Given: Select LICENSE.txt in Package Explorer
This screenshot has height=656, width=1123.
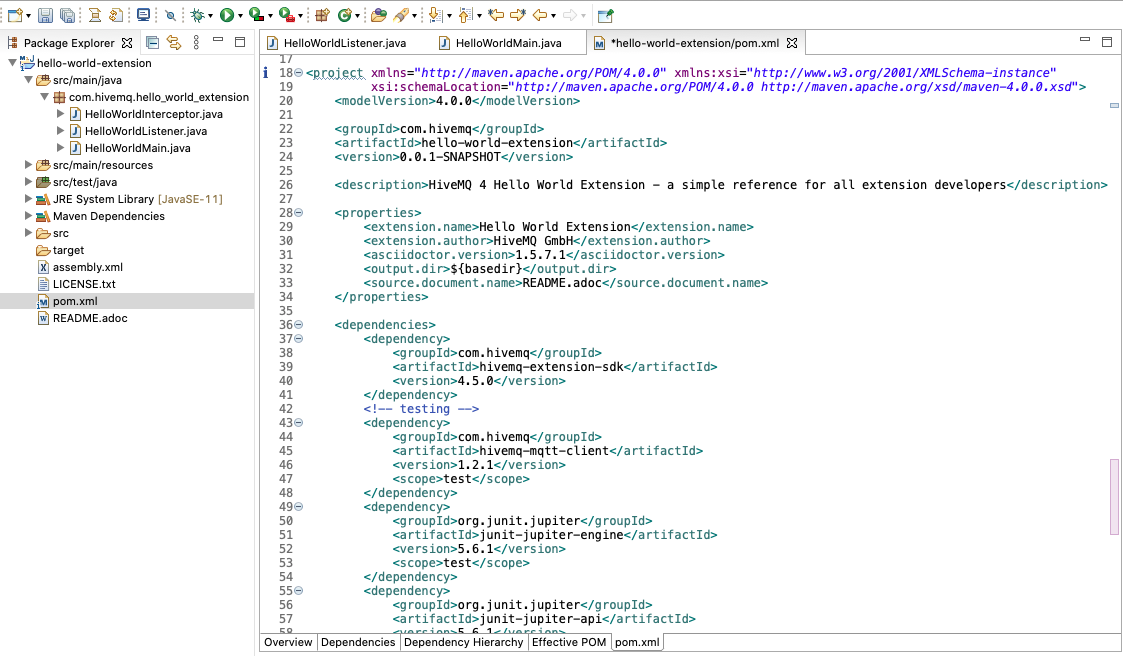Looking at the screenshot, I should (x=85, y=284).
